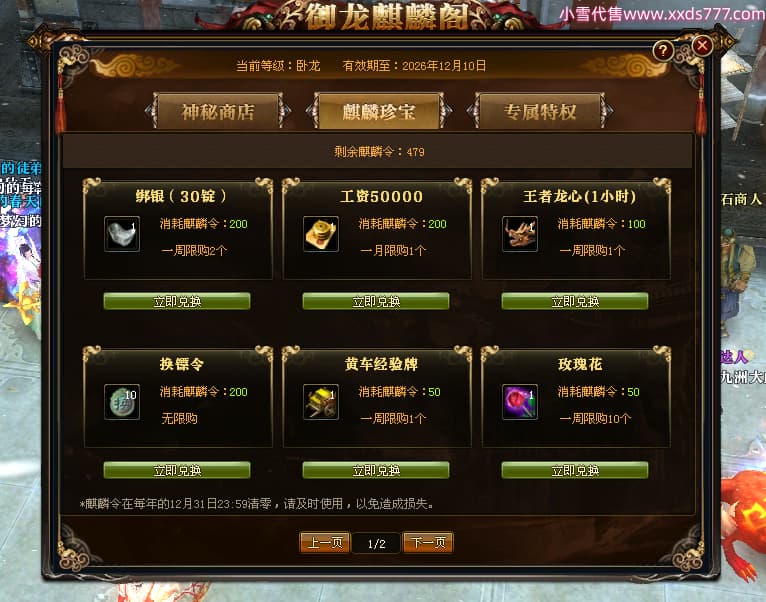Open the 专属特权 tab
Viewport: 766px width, 602px height.
540,111
